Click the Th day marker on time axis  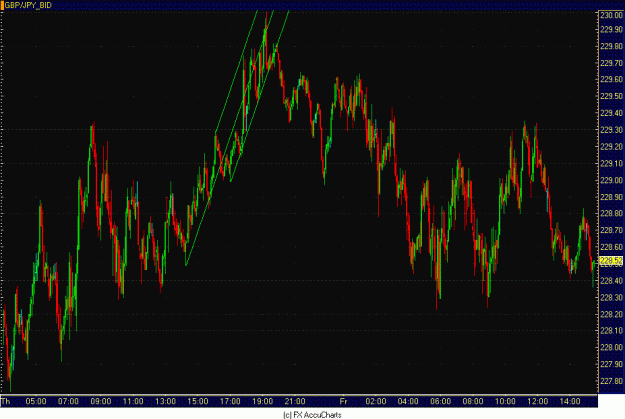click(6, 401)
